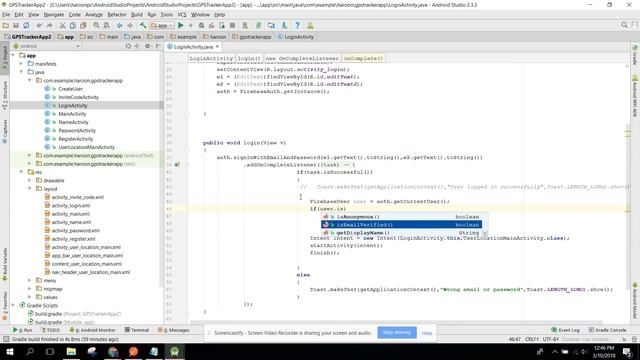This screenshot has width=640, height=360.
Task: Open the Messages tool window
Action: (174, 330)
